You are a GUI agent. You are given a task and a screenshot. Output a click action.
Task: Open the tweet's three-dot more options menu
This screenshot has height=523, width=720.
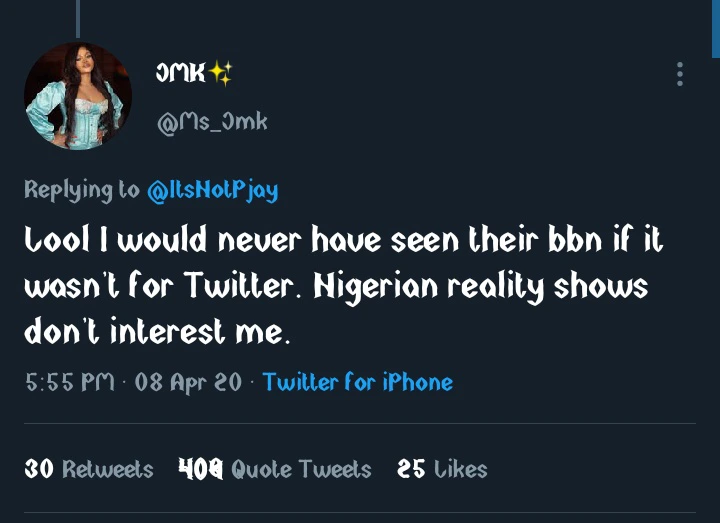coord(680,74)
